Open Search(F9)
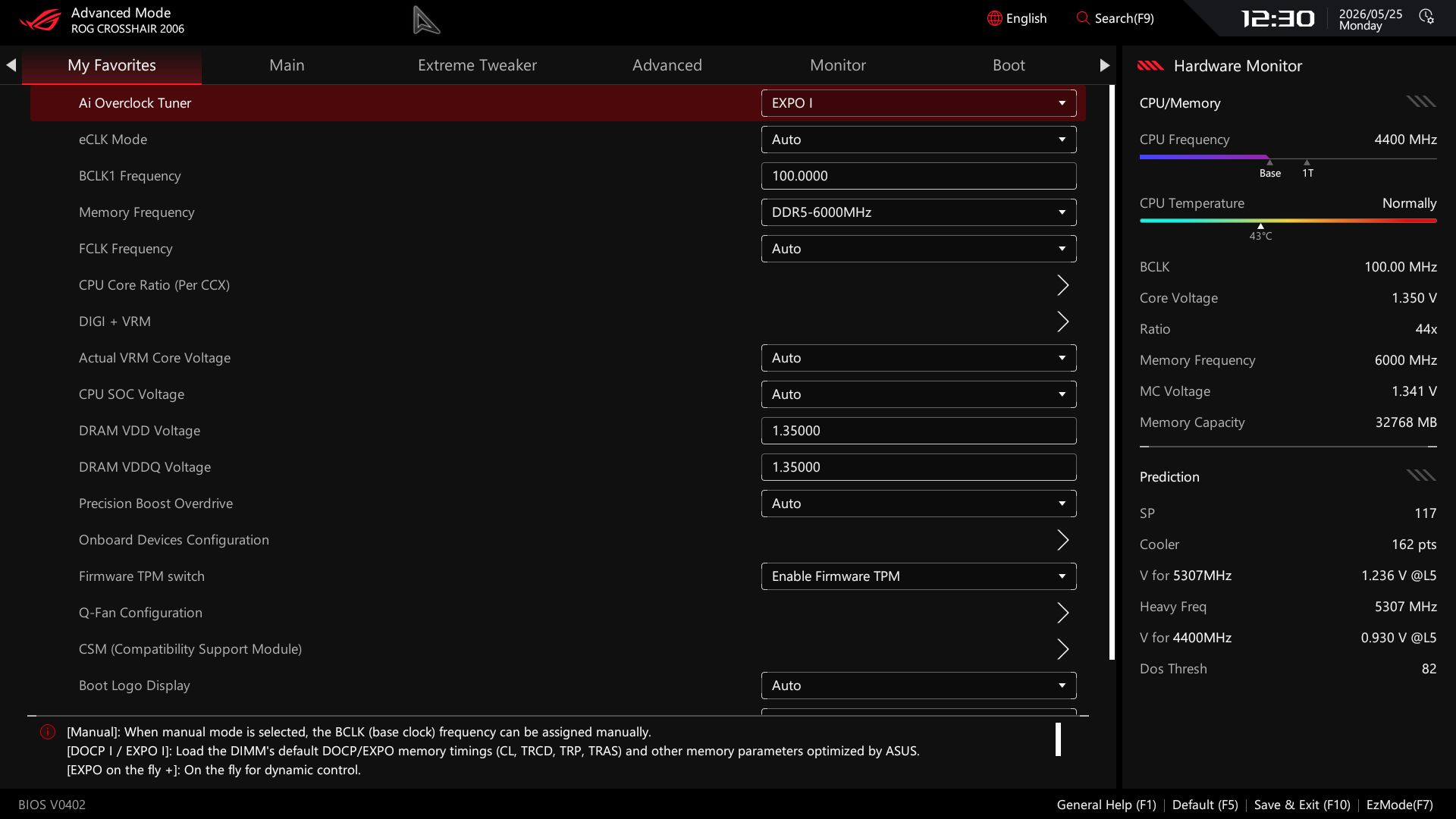Viewport: 1456px width, 819px height. pos(1115,18)
